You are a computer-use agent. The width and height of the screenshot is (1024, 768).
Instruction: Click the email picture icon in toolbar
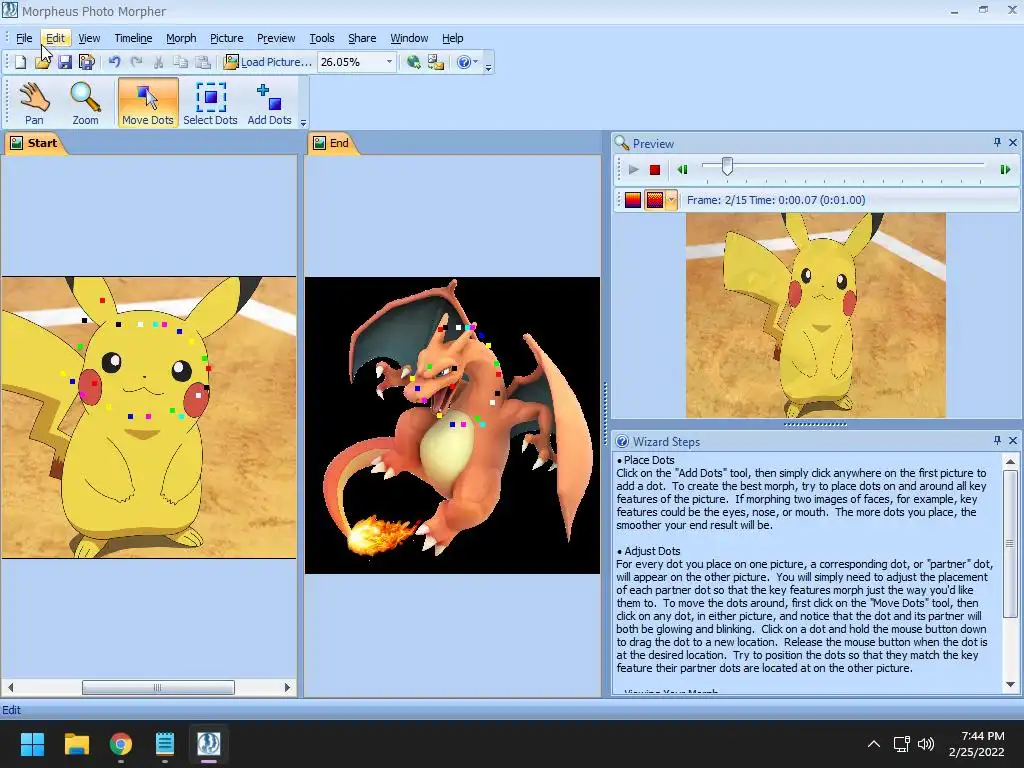pos(436,62)
